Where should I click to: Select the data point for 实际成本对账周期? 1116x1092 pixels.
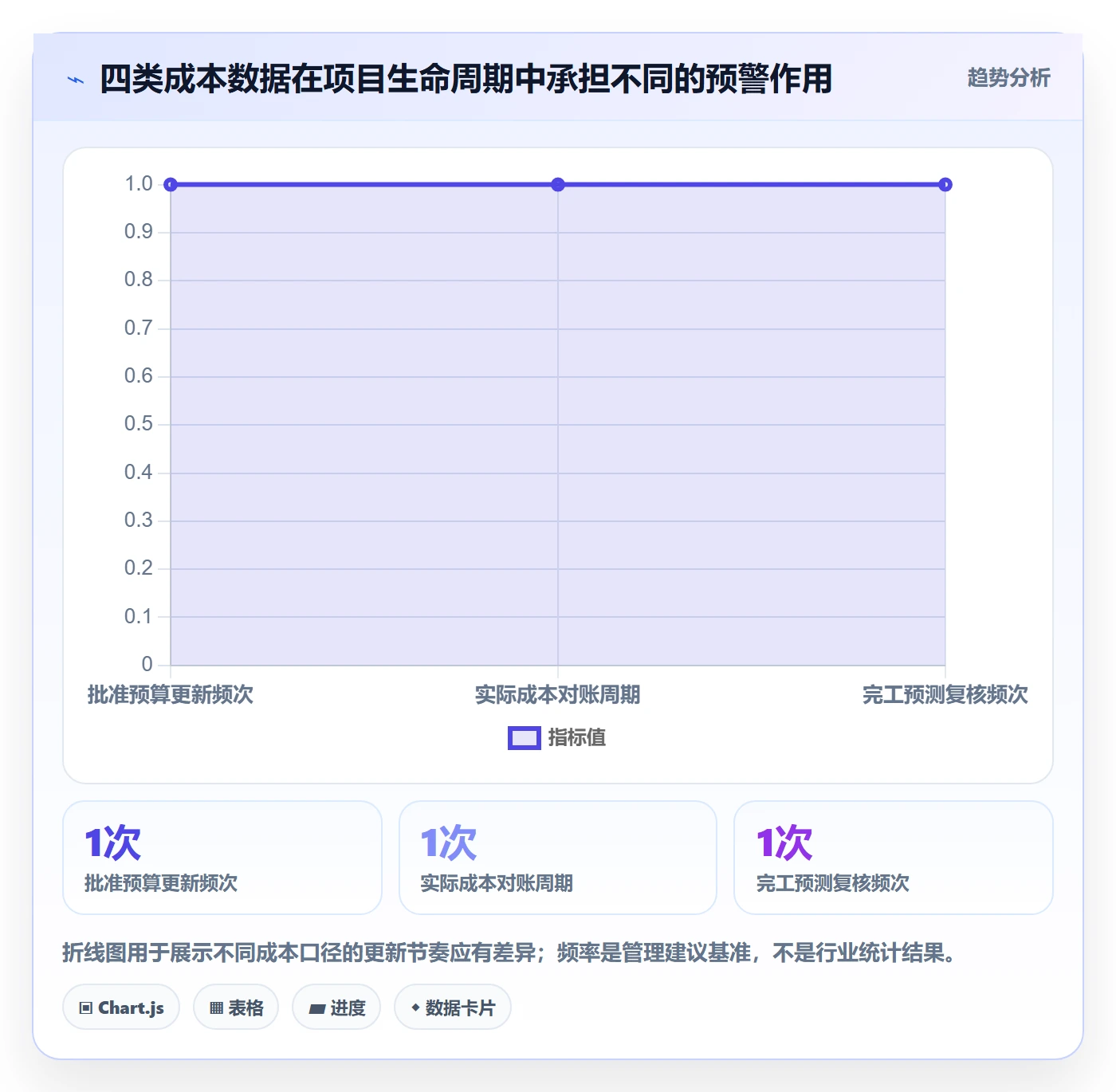click(x=558, y=185)
